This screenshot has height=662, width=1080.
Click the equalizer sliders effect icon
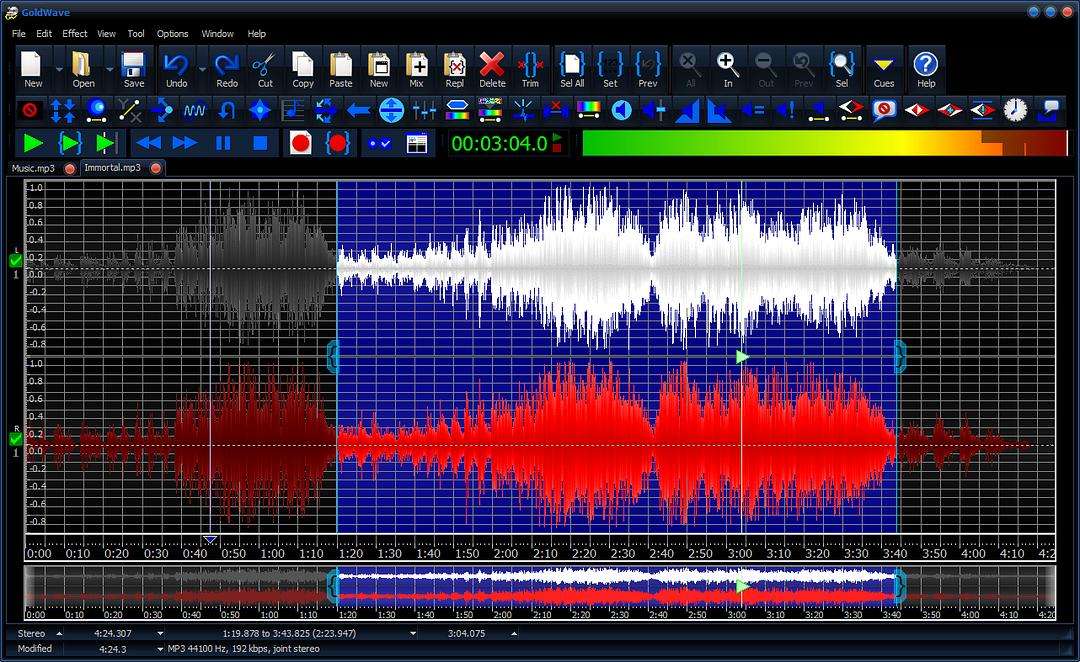(x=425, y=110)
